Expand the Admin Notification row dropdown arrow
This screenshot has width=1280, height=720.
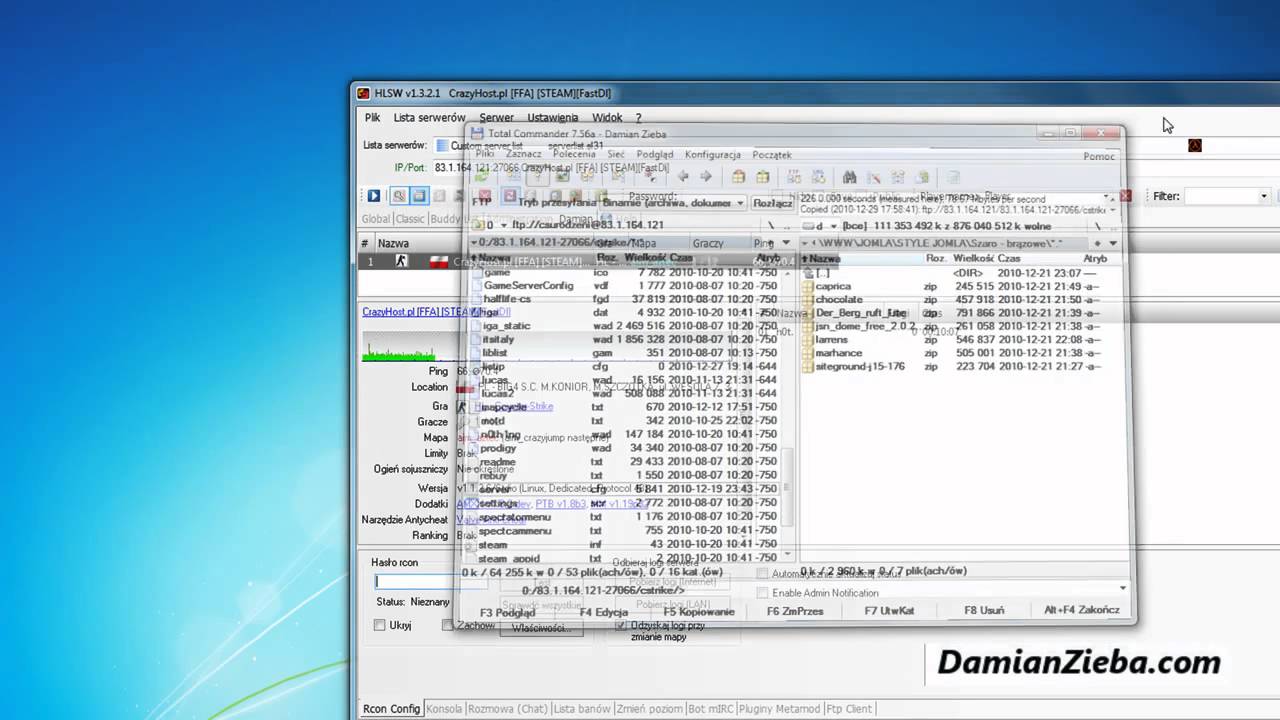coord(1122,588)
